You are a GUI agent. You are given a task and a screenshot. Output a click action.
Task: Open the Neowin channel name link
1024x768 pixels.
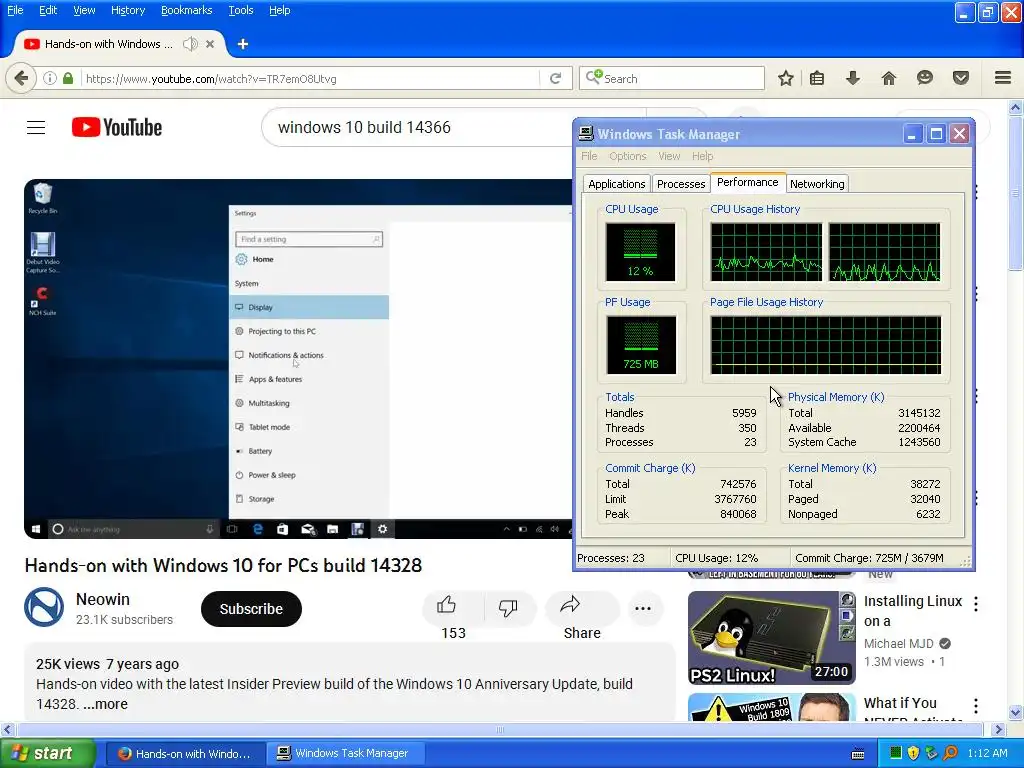click(103, 599)
